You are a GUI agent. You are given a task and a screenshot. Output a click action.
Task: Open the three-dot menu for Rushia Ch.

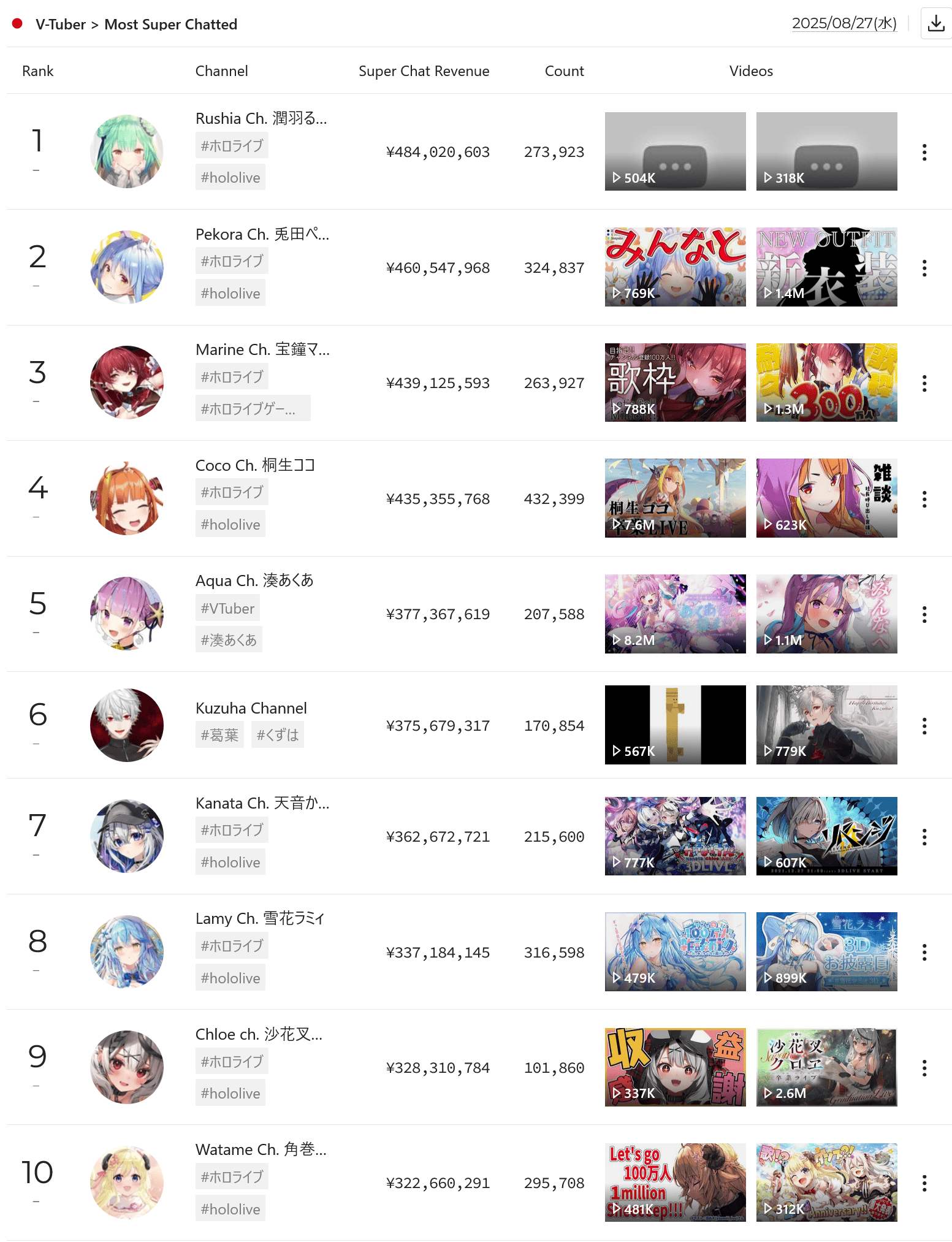point(924,152)
